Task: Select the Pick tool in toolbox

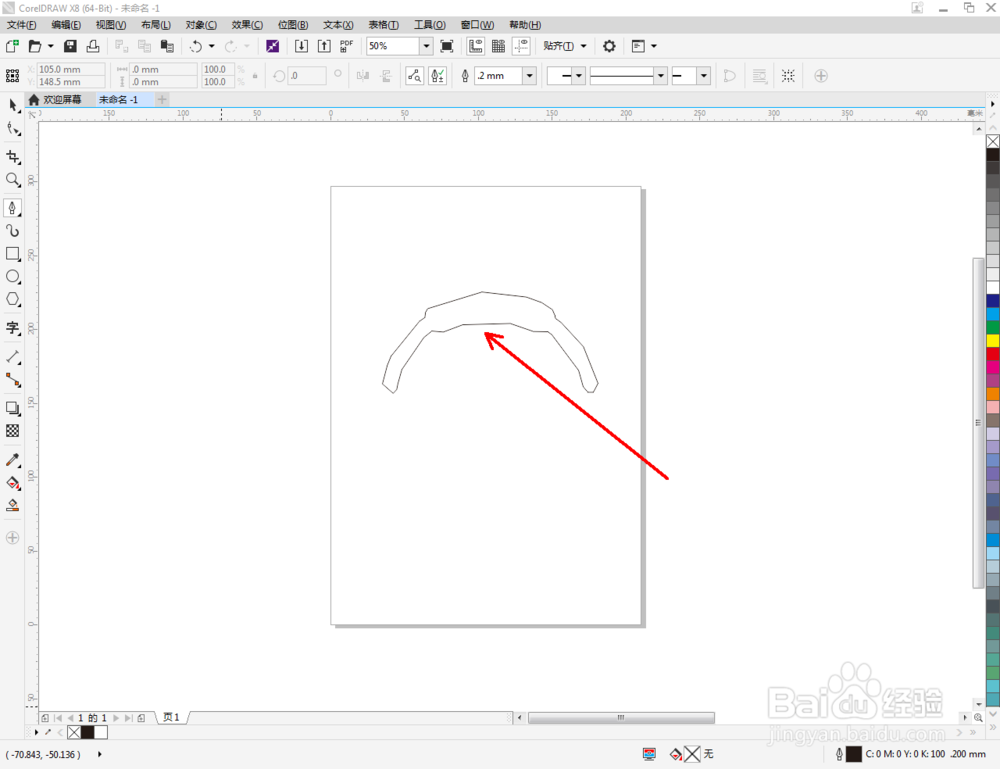Action: 13,106
